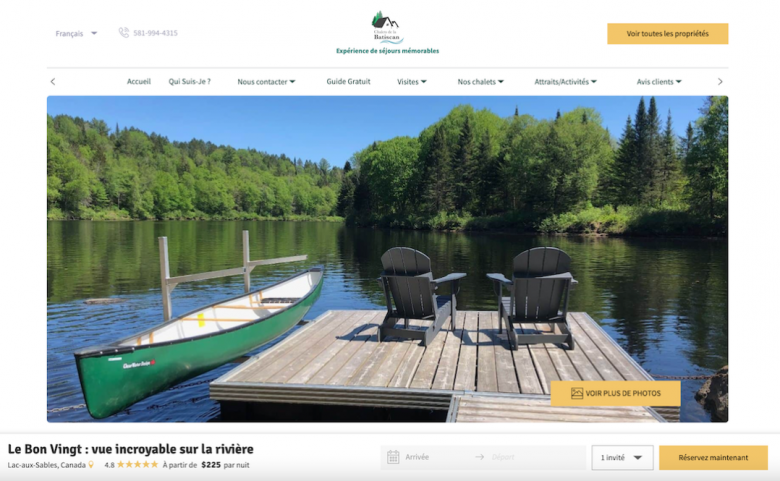Expand the Attraits/Activités menu
780x481 pixels.
coord(565,82)
